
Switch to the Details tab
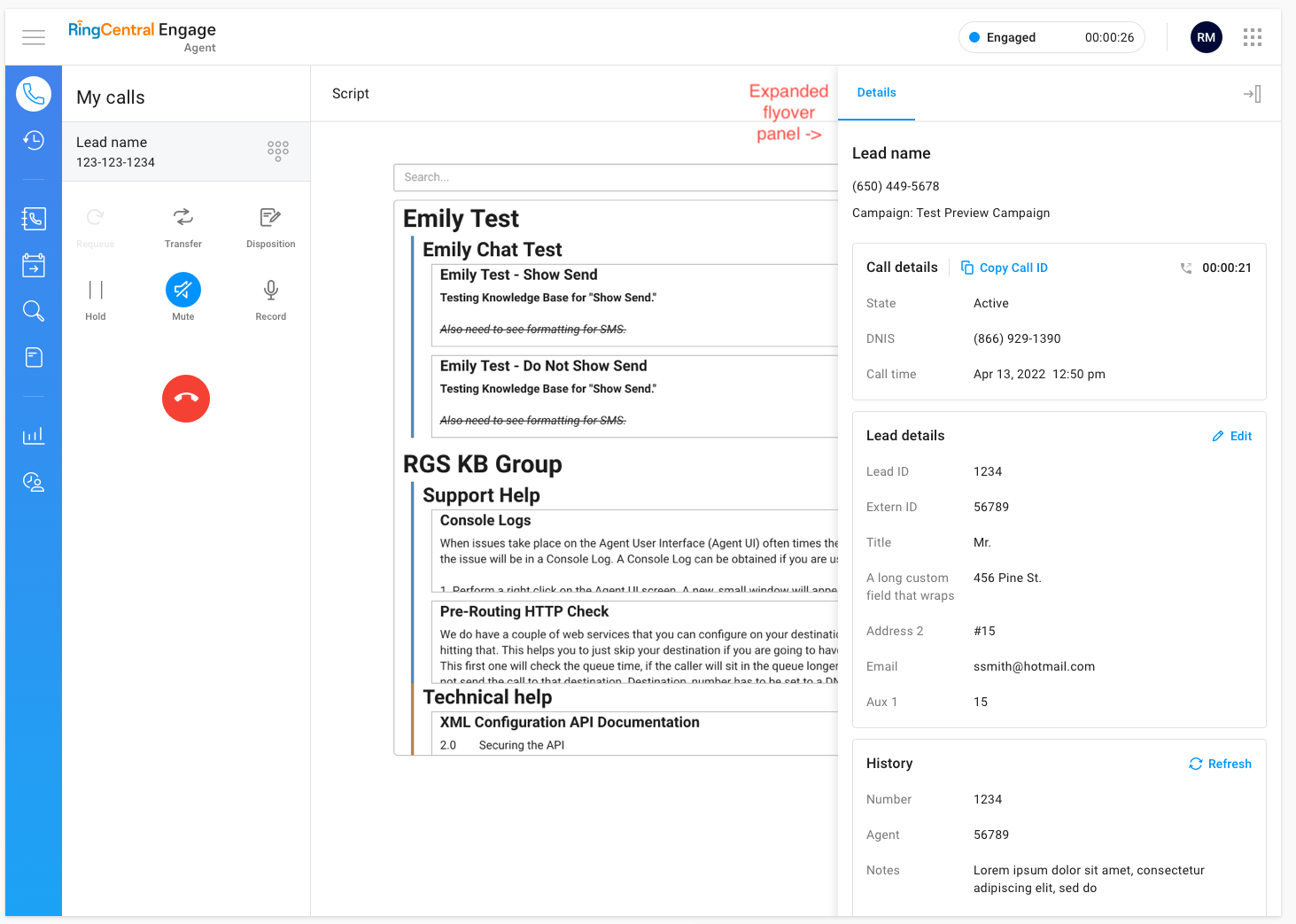tap(876, 92)
